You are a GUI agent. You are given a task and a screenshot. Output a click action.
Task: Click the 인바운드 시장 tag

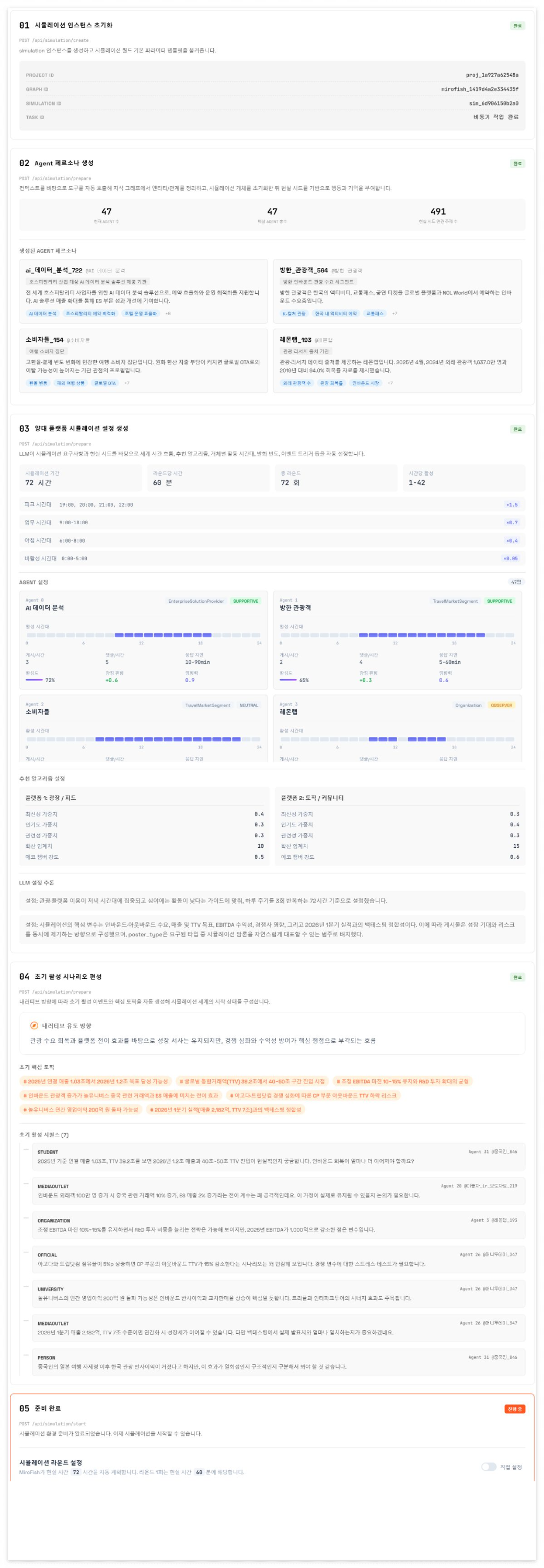tap(366, 383)
